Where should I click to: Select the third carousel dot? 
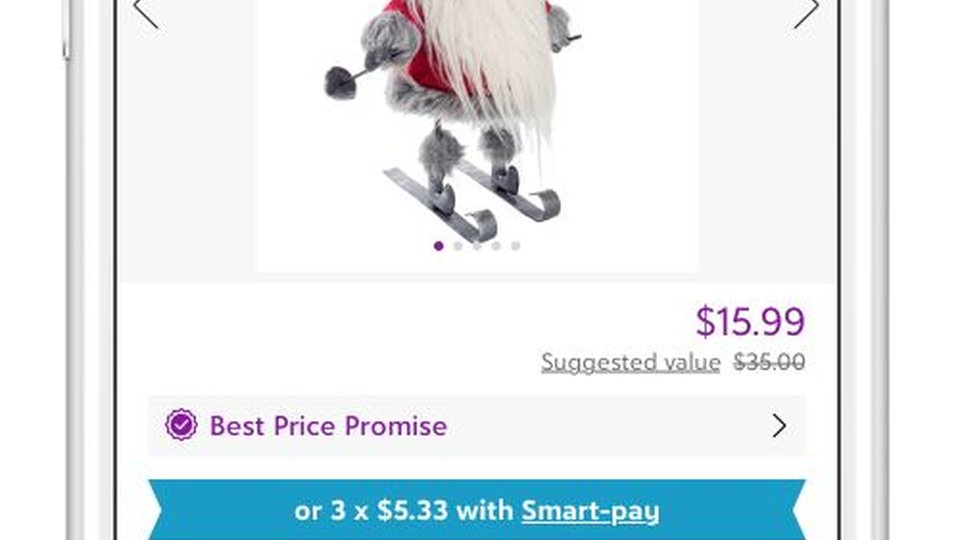(x=477, y=246)
